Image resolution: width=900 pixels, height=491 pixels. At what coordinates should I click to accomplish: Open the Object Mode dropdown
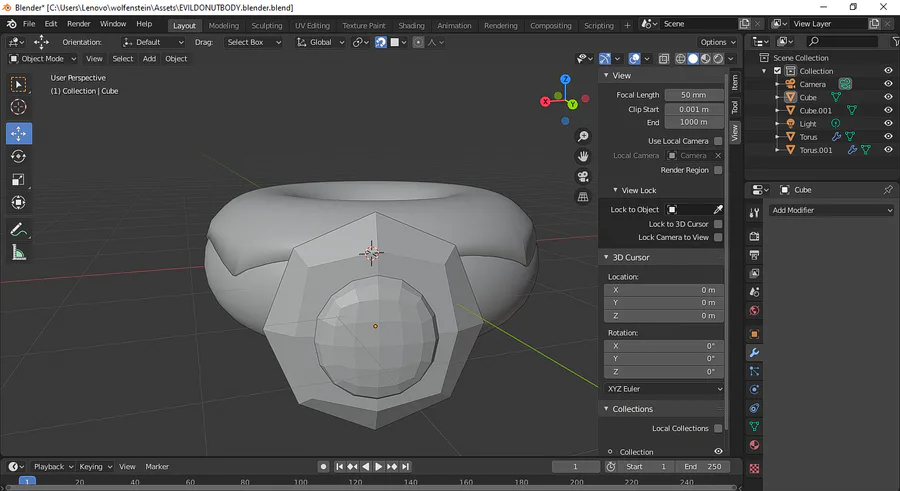(42, 59)
